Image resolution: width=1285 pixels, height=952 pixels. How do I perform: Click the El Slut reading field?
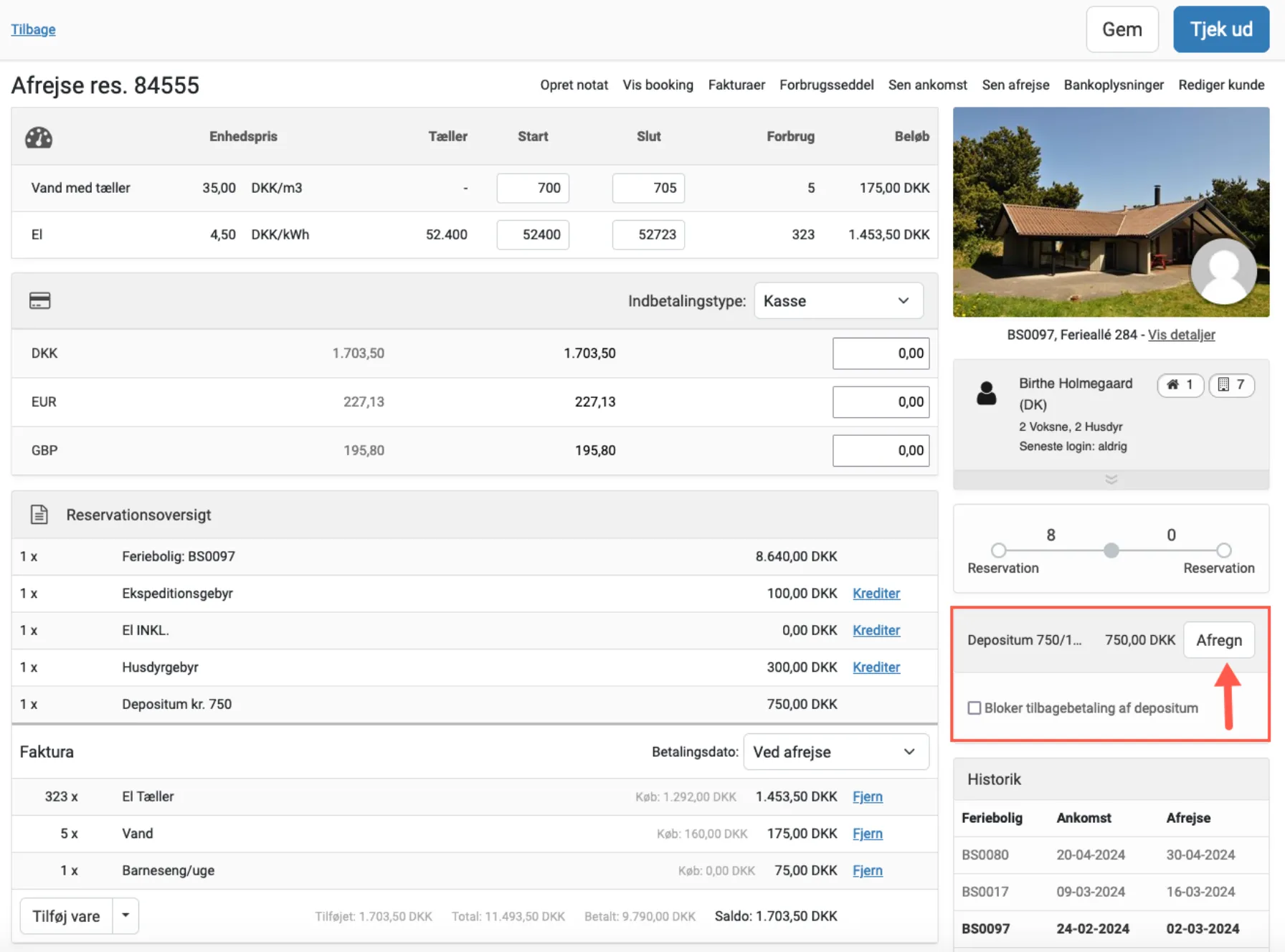(648, 234)
